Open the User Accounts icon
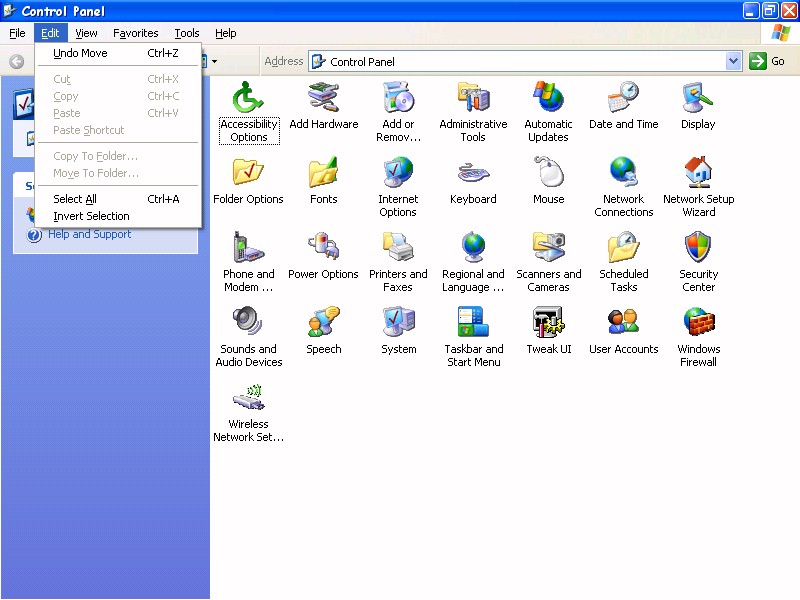The height and width of the screenshot is (600, 800). tap(623, 321)
